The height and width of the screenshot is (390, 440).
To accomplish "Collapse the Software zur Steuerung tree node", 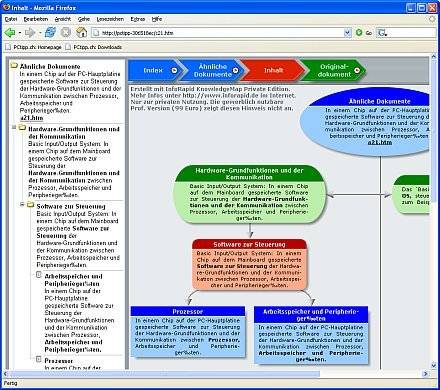I will click(22, 204).
